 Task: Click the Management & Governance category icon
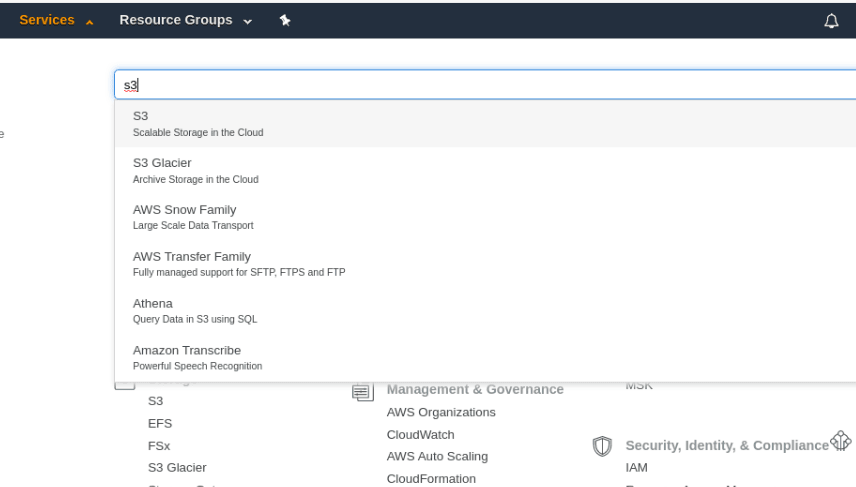coord(362,392)
